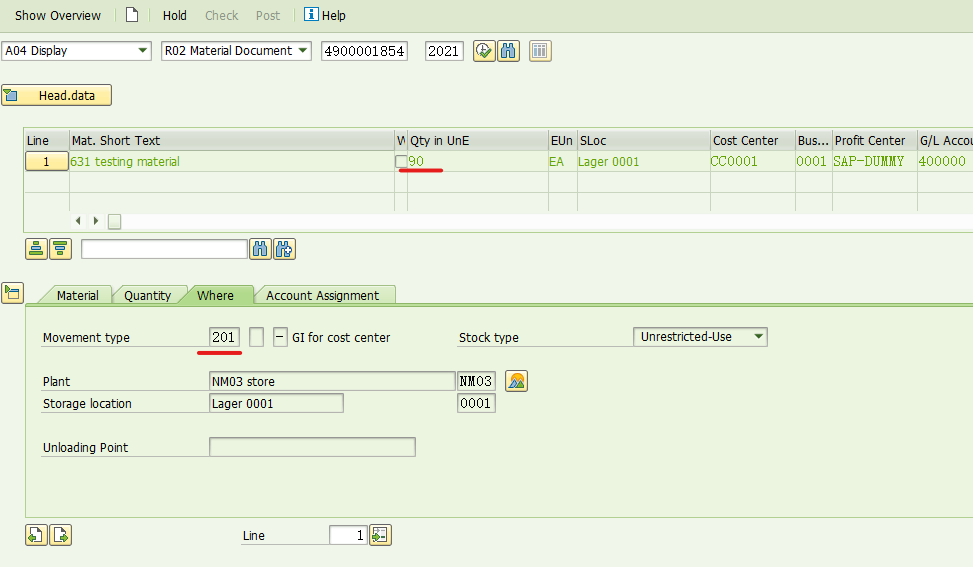The image size is (973, 567).
Task: Click the Unloading Point field
Action: click(312, 447)
